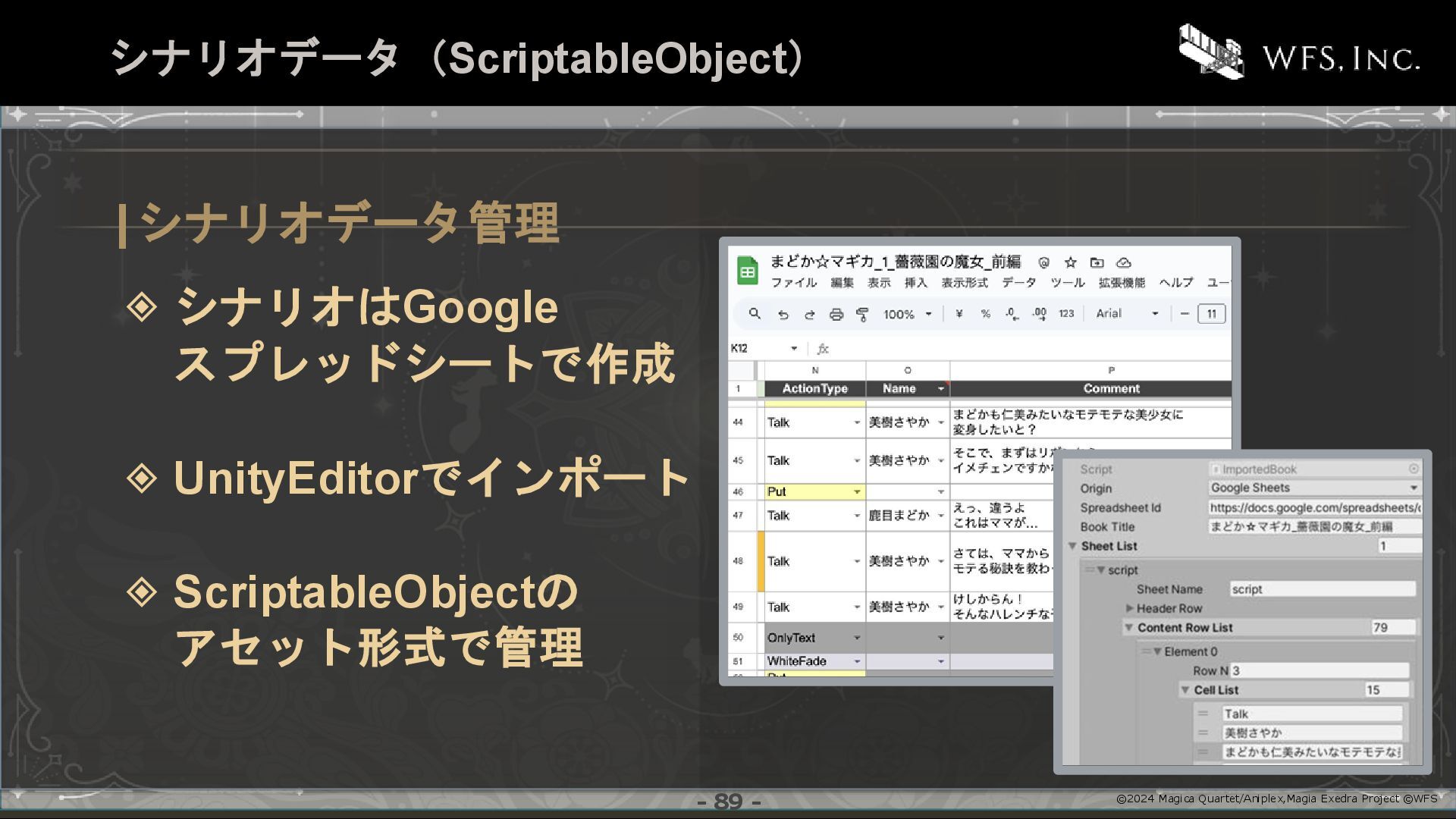Click the Redo arrow in Sheets toolbar
Screen dimensions: 1456x819
coord(809,314)
